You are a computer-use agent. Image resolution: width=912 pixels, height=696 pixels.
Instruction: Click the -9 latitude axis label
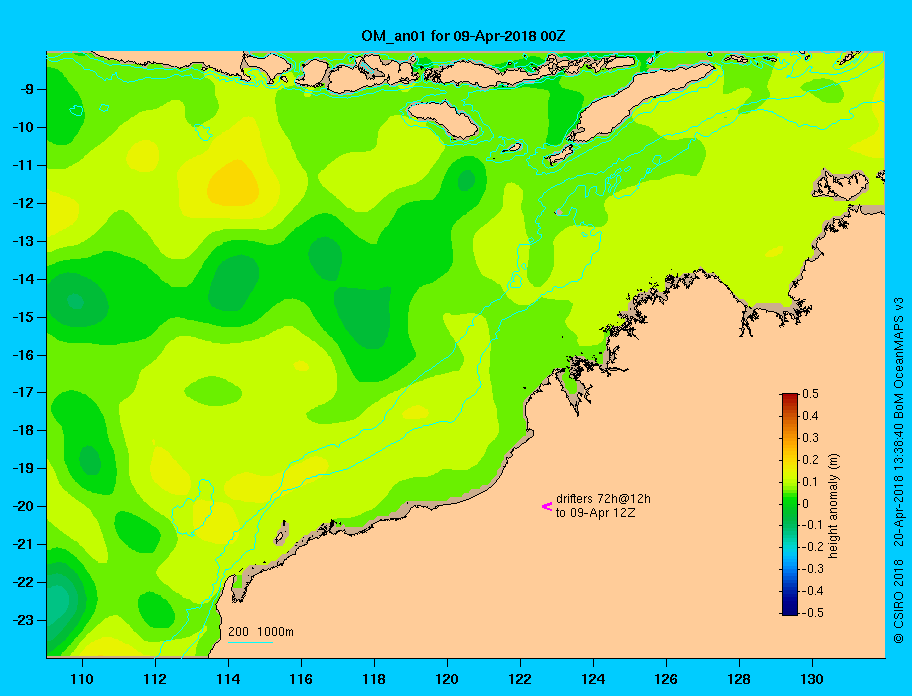click(26, 90)
